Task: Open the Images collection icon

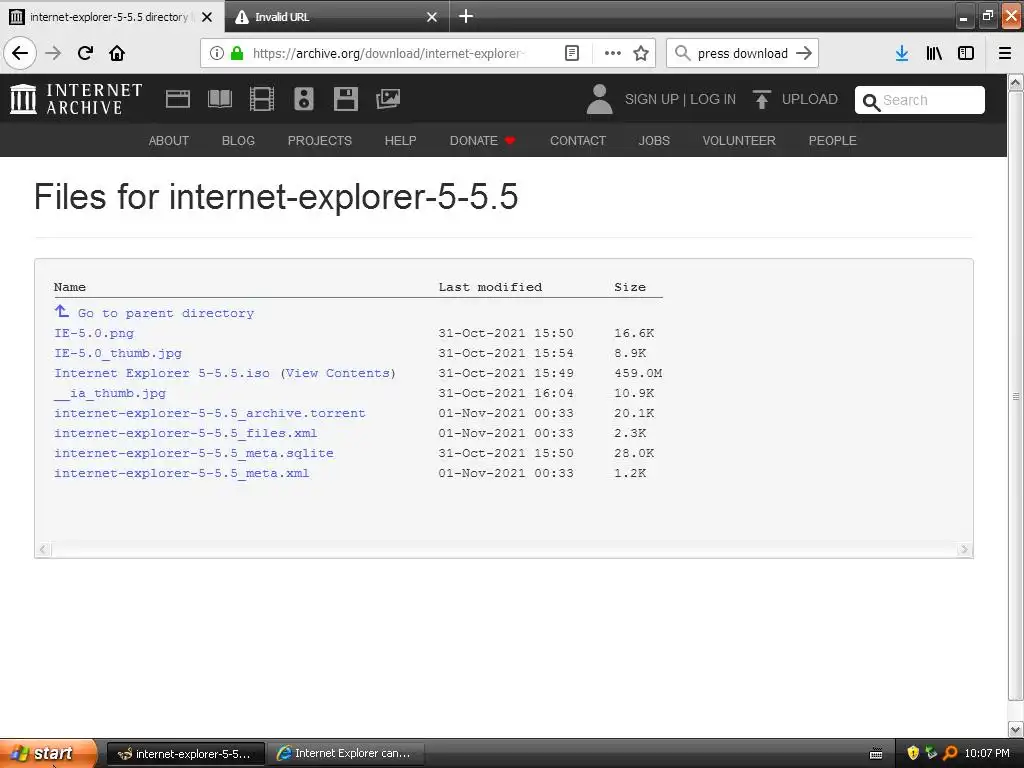Action: point(388,99)
